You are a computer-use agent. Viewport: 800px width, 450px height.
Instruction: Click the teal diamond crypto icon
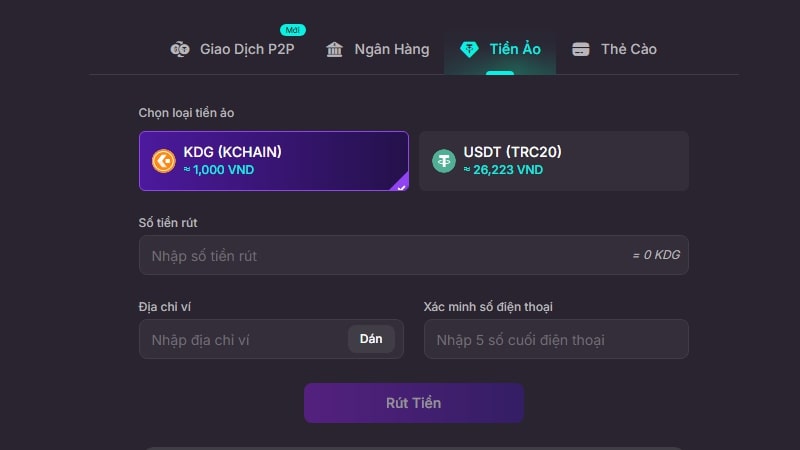[469, 49]
